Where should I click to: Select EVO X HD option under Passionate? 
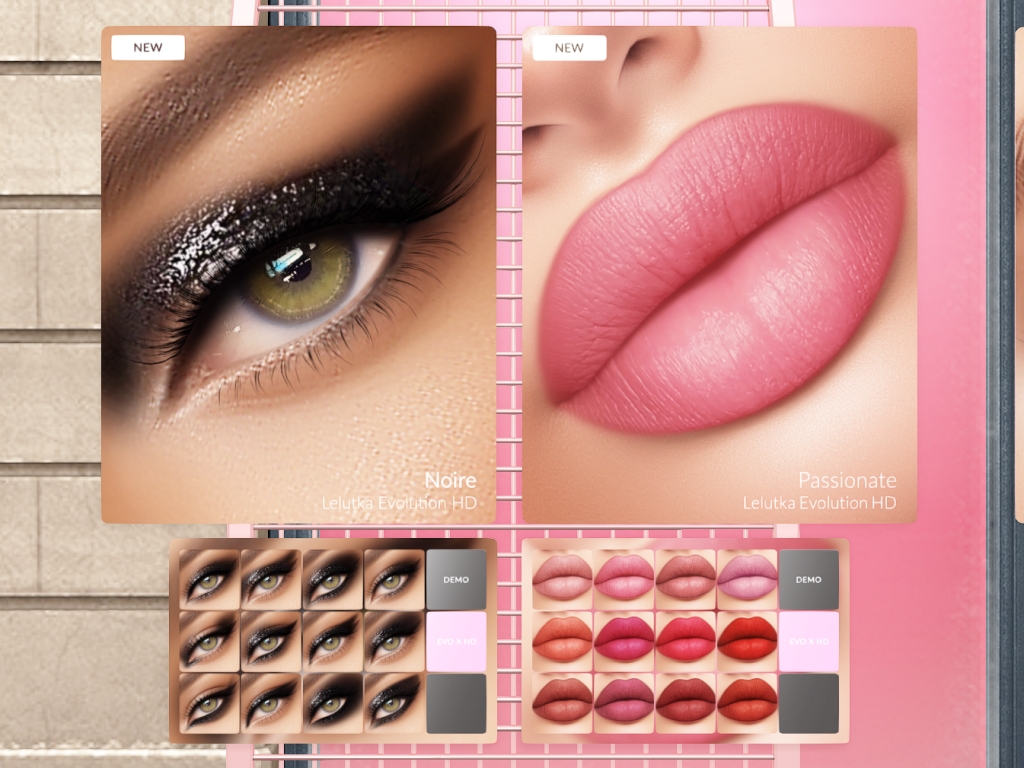(x=808, y=641)
